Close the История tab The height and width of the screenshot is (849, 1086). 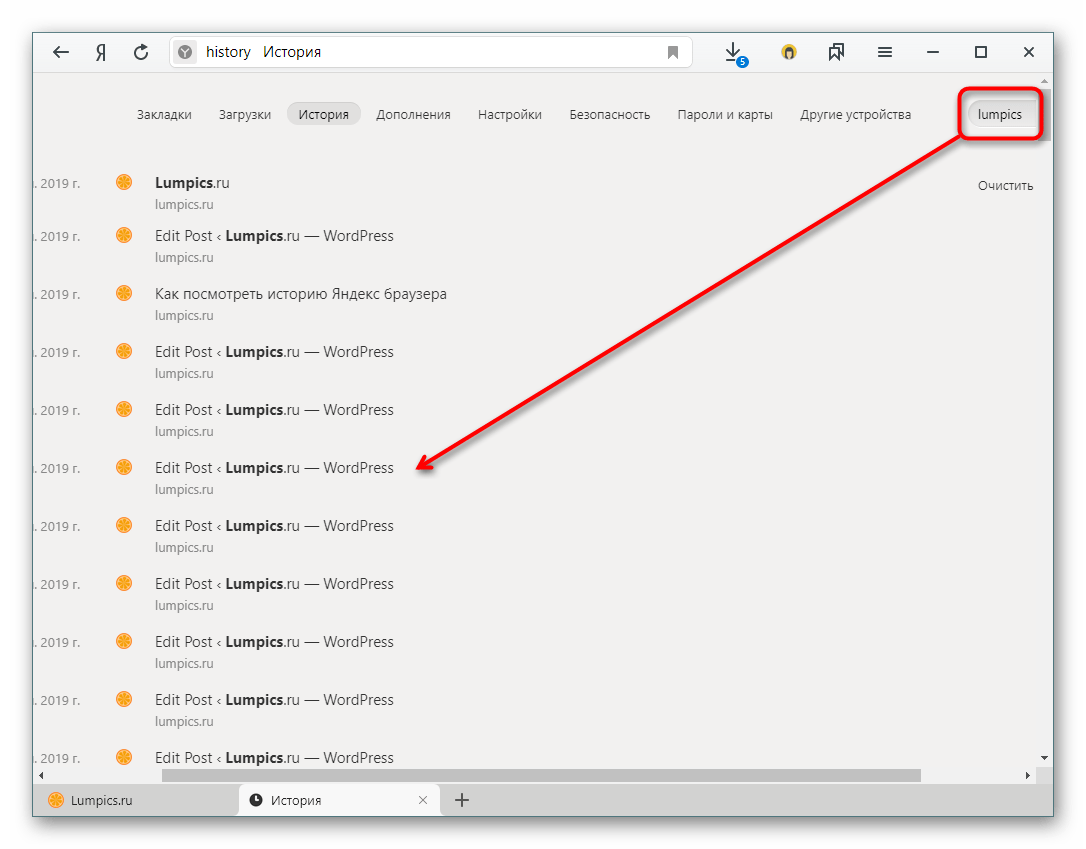coord(423,800)
